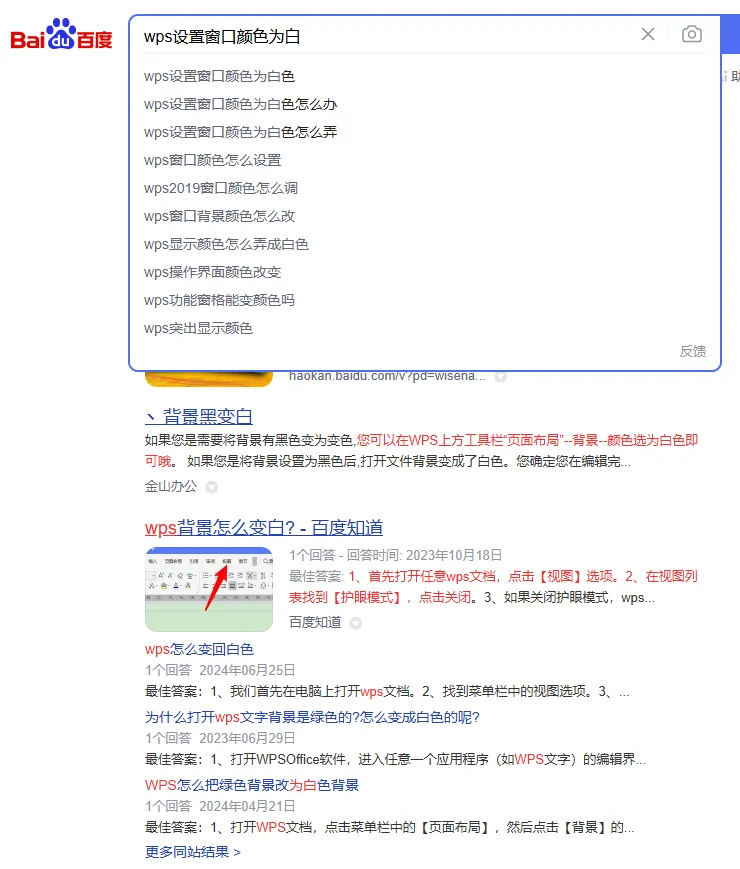740x869 pixels.
Task: Click the red snippet text mentioning 页面布局
Action: 421,451
